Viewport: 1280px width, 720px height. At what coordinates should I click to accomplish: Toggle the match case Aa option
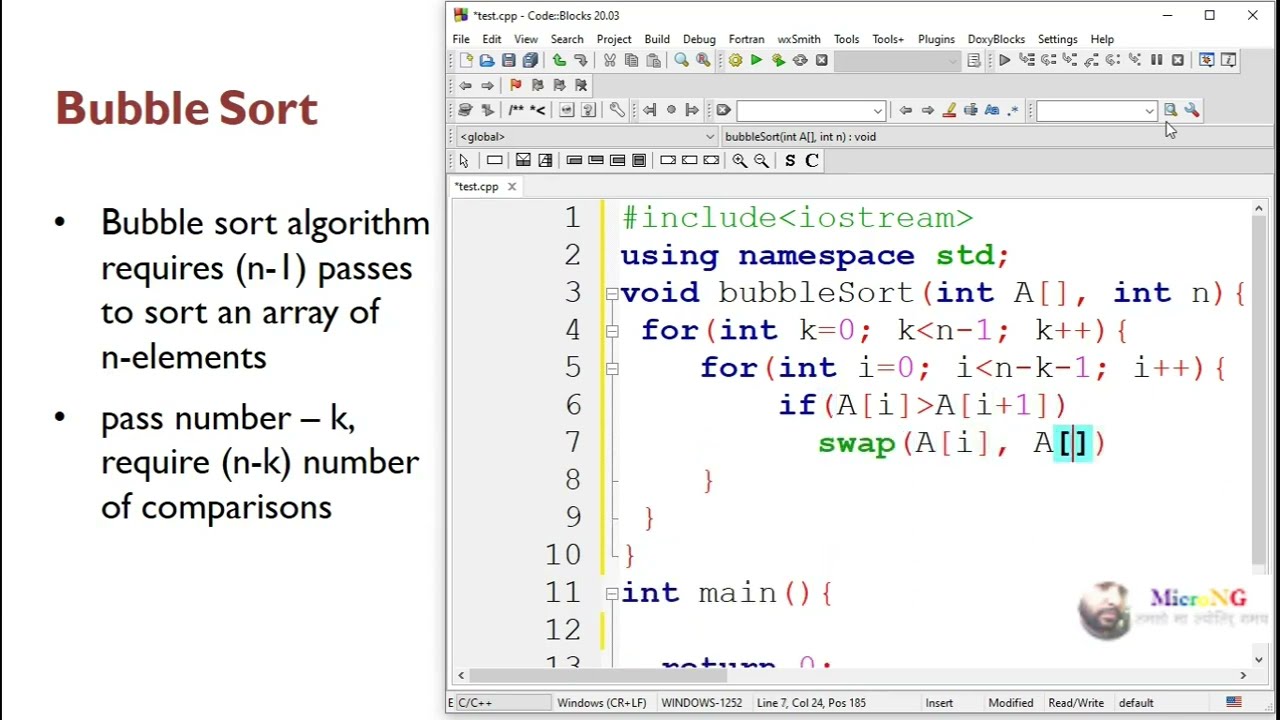tap(992, 111)
